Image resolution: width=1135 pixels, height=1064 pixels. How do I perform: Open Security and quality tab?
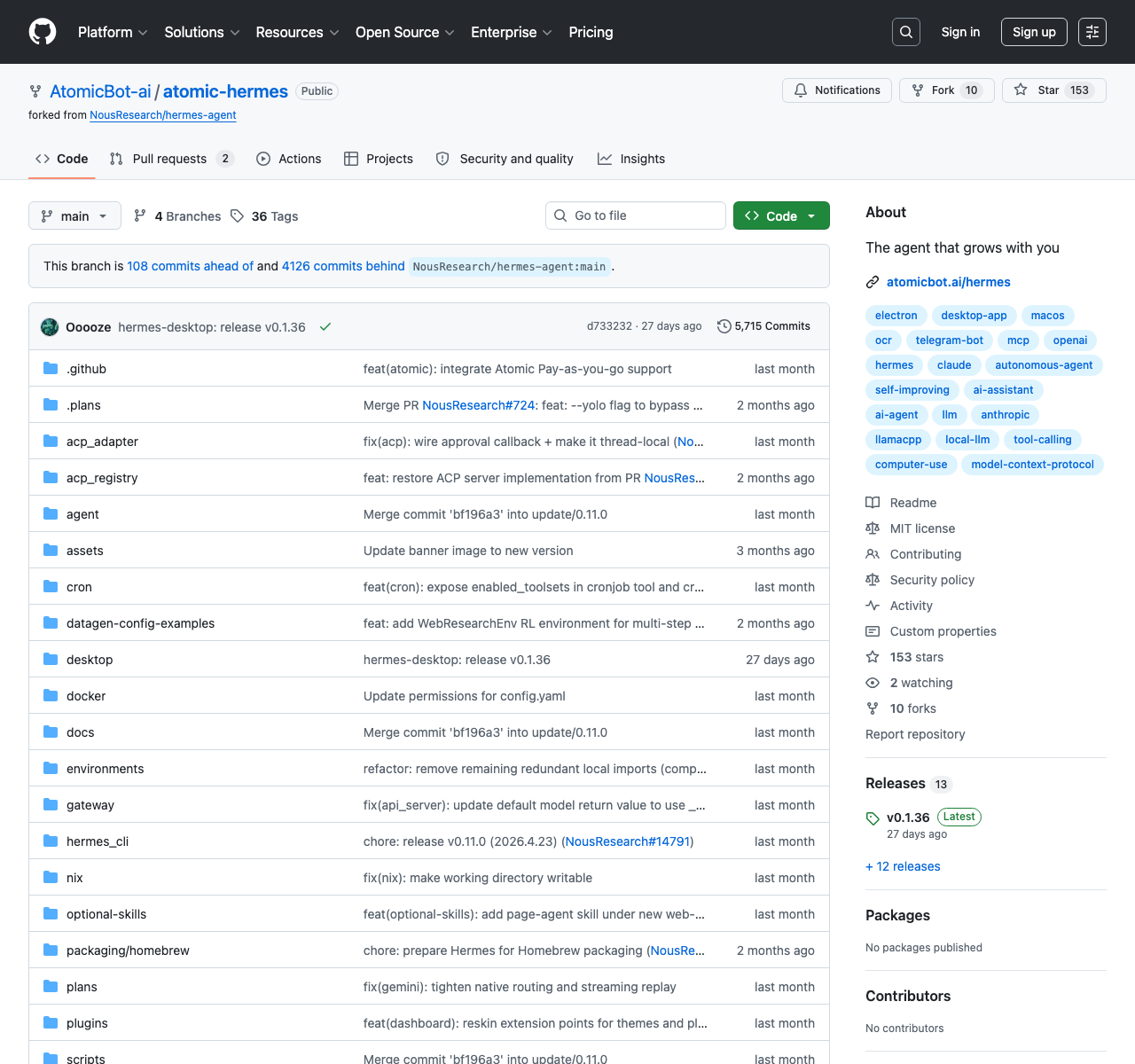505,159
